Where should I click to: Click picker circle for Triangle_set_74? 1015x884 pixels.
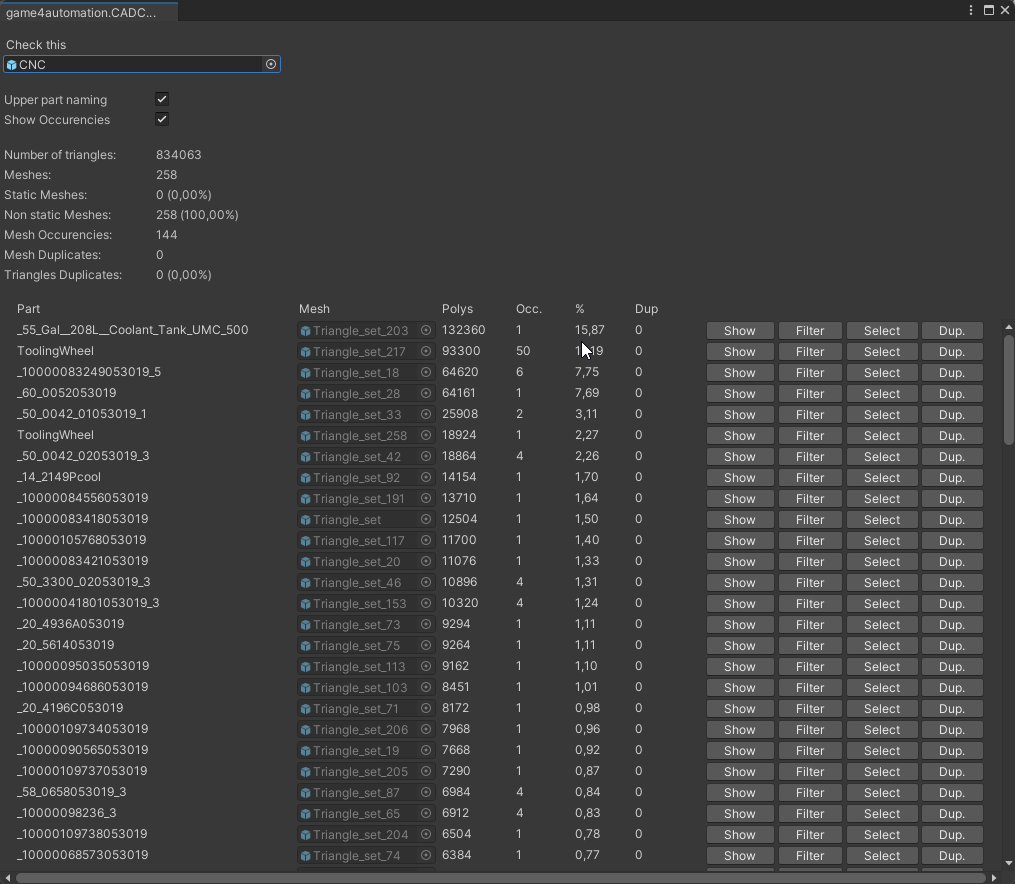(x=426, y=855)
